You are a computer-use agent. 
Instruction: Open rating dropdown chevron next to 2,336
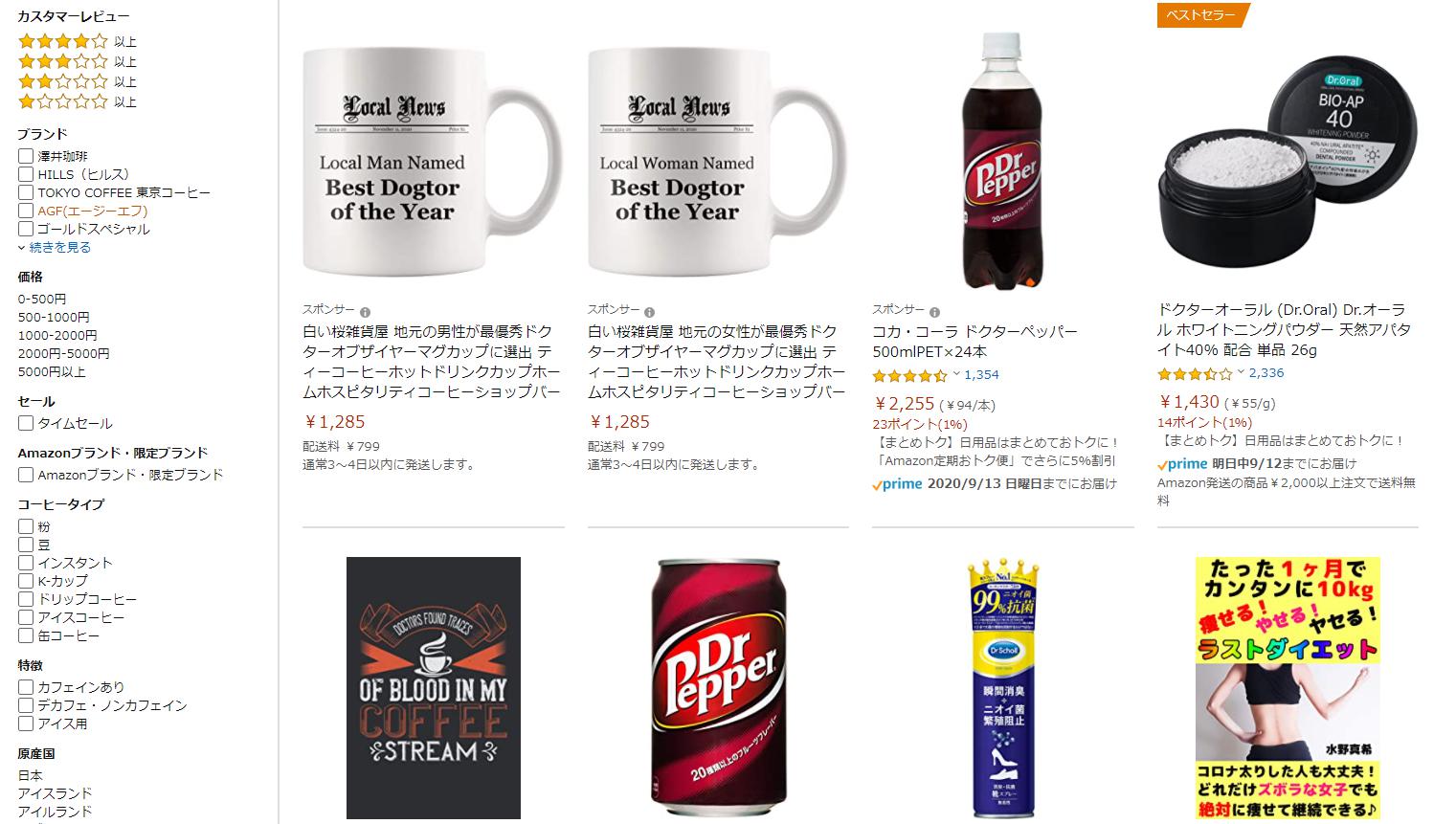(x=1241, y=372)
